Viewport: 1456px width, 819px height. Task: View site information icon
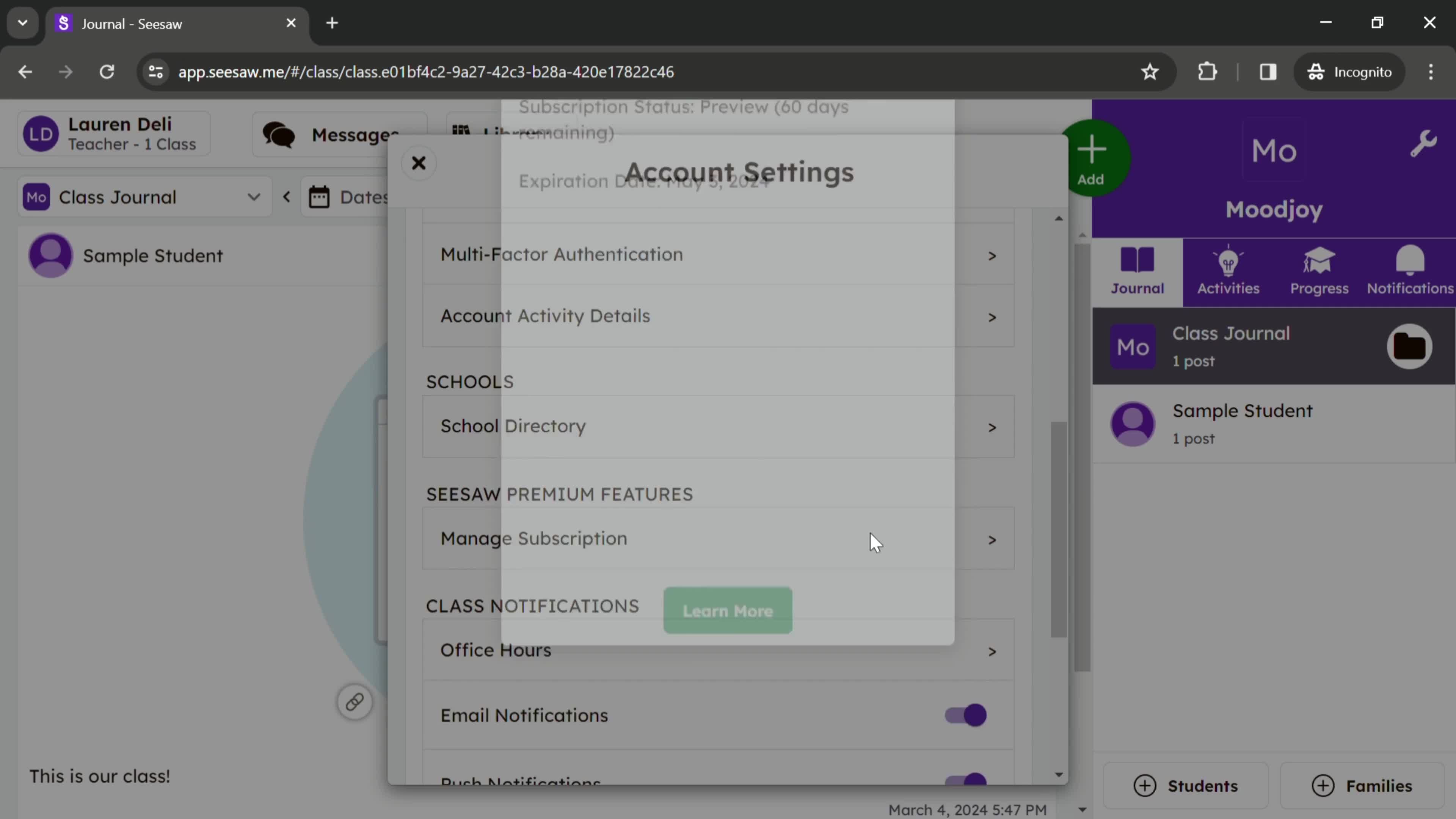pos(155,72)
